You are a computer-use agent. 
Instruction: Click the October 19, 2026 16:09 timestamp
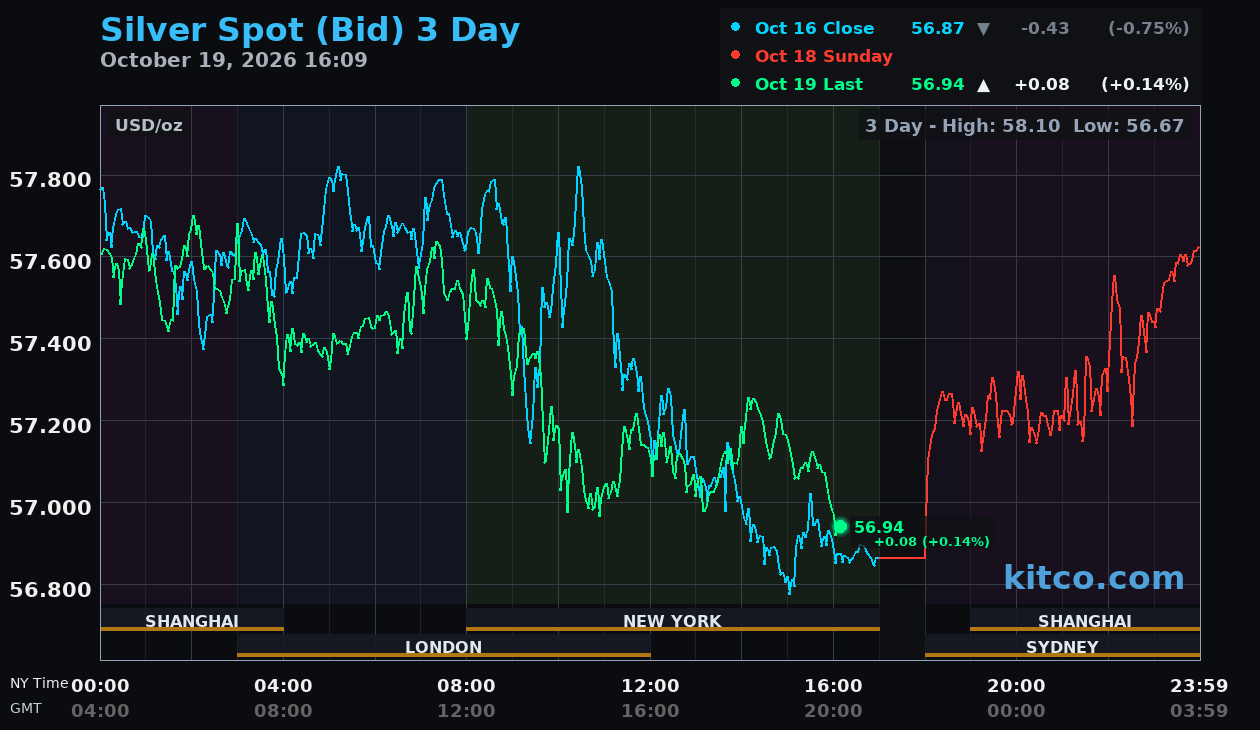coord(234,60)
